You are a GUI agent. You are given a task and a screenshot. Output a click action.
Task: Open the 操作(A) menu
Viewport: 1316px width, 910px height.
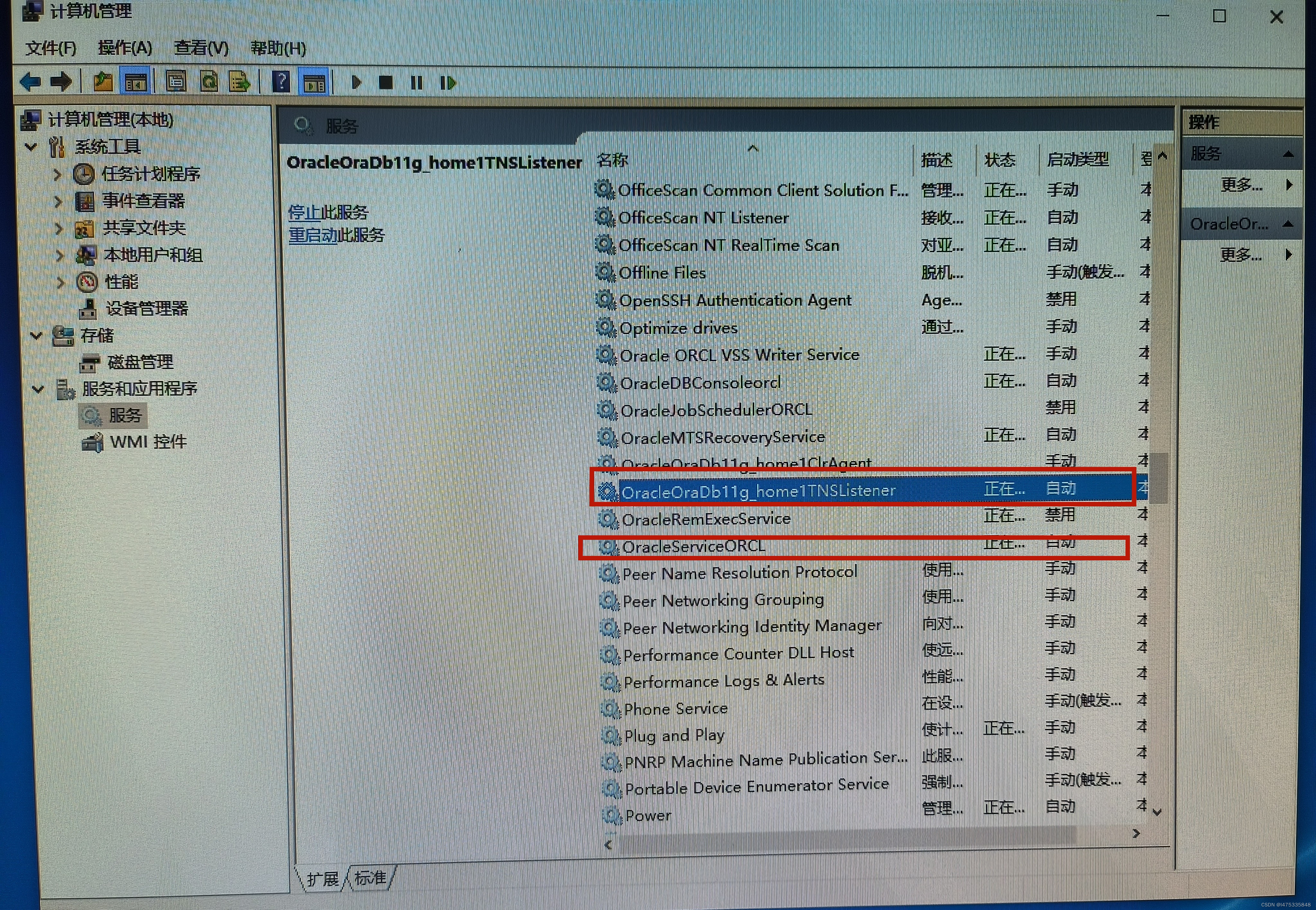click(x=125, y=48)
